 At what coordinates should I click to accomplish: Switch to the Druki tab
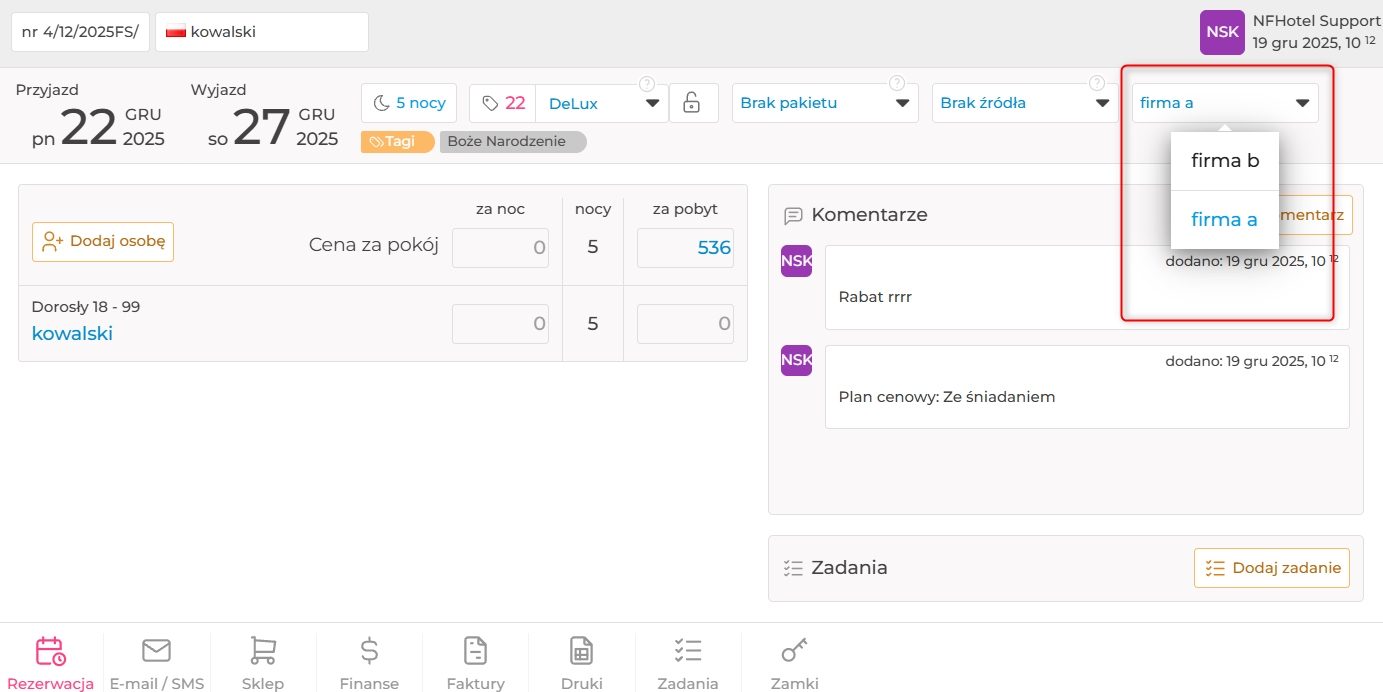[x=582, y=664]
